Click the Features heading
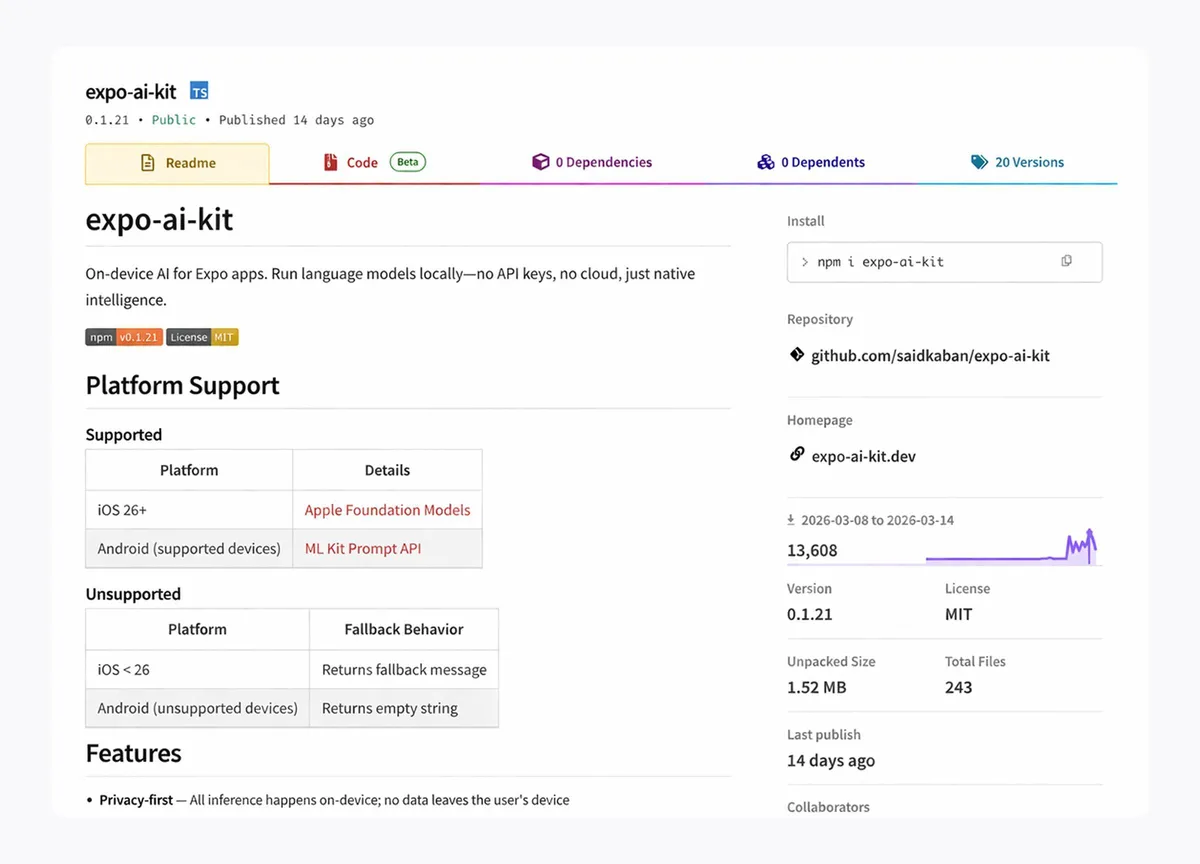1200x864 pixels. [134, 753]
